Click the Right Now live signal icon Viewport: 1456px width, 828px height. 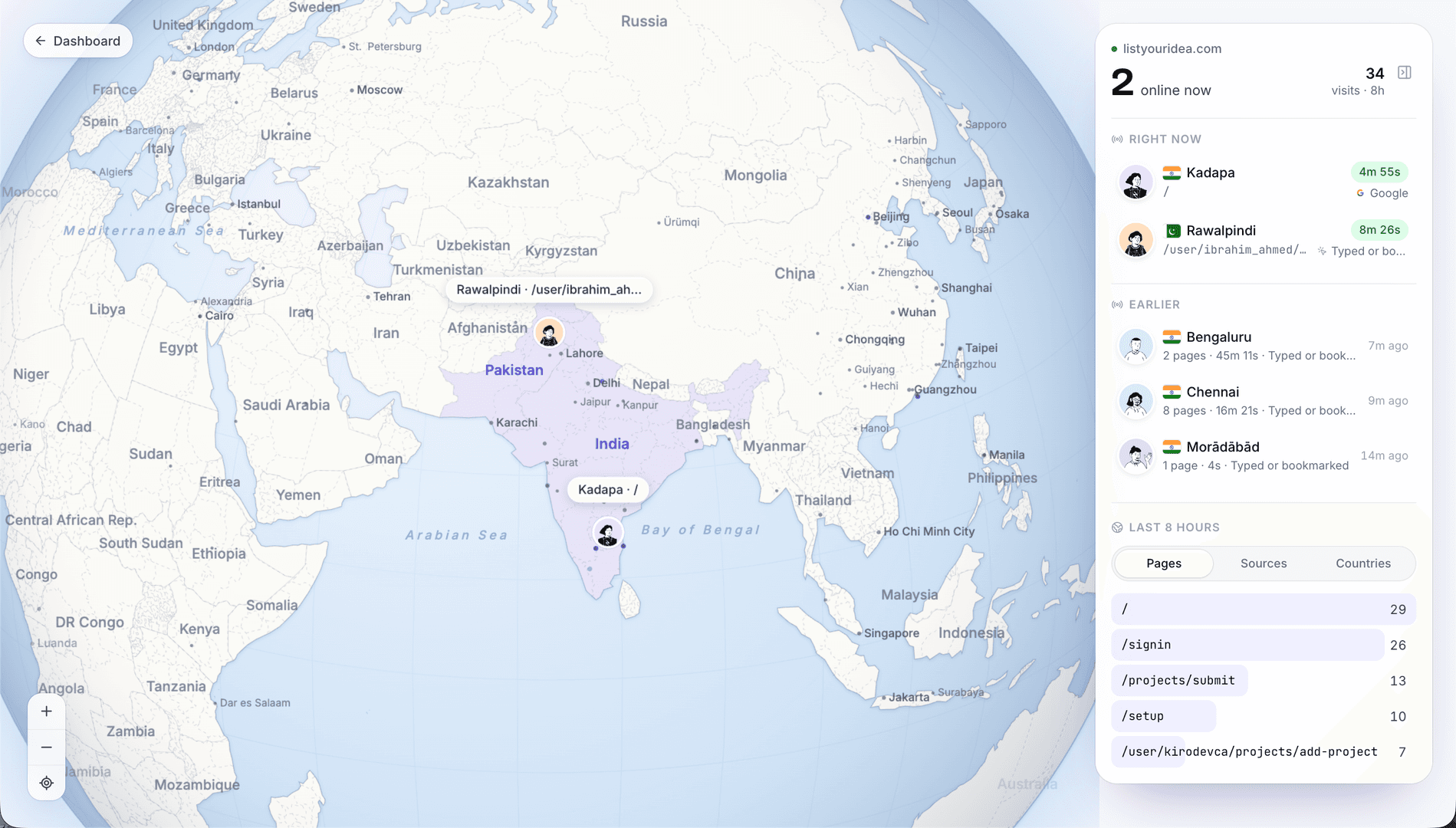(1117, 140)
